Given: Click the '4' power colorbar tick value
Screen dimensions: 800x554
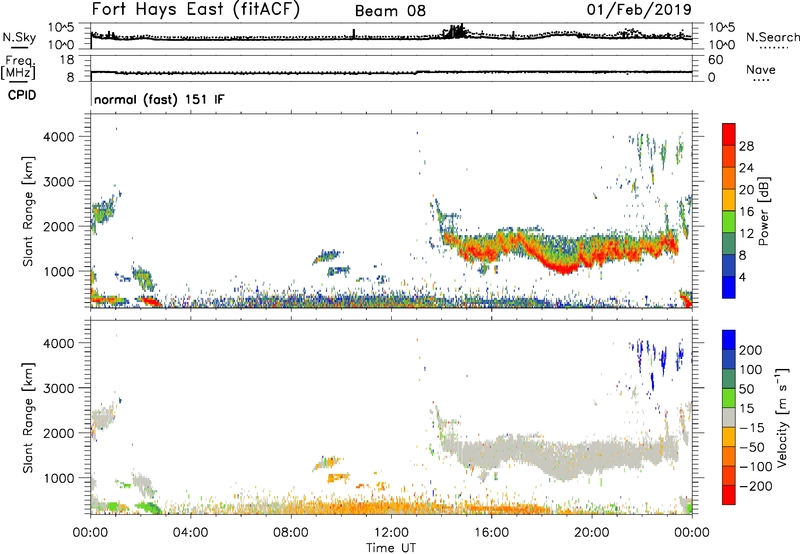Looking at the screenshot, I should pos(742,277).
